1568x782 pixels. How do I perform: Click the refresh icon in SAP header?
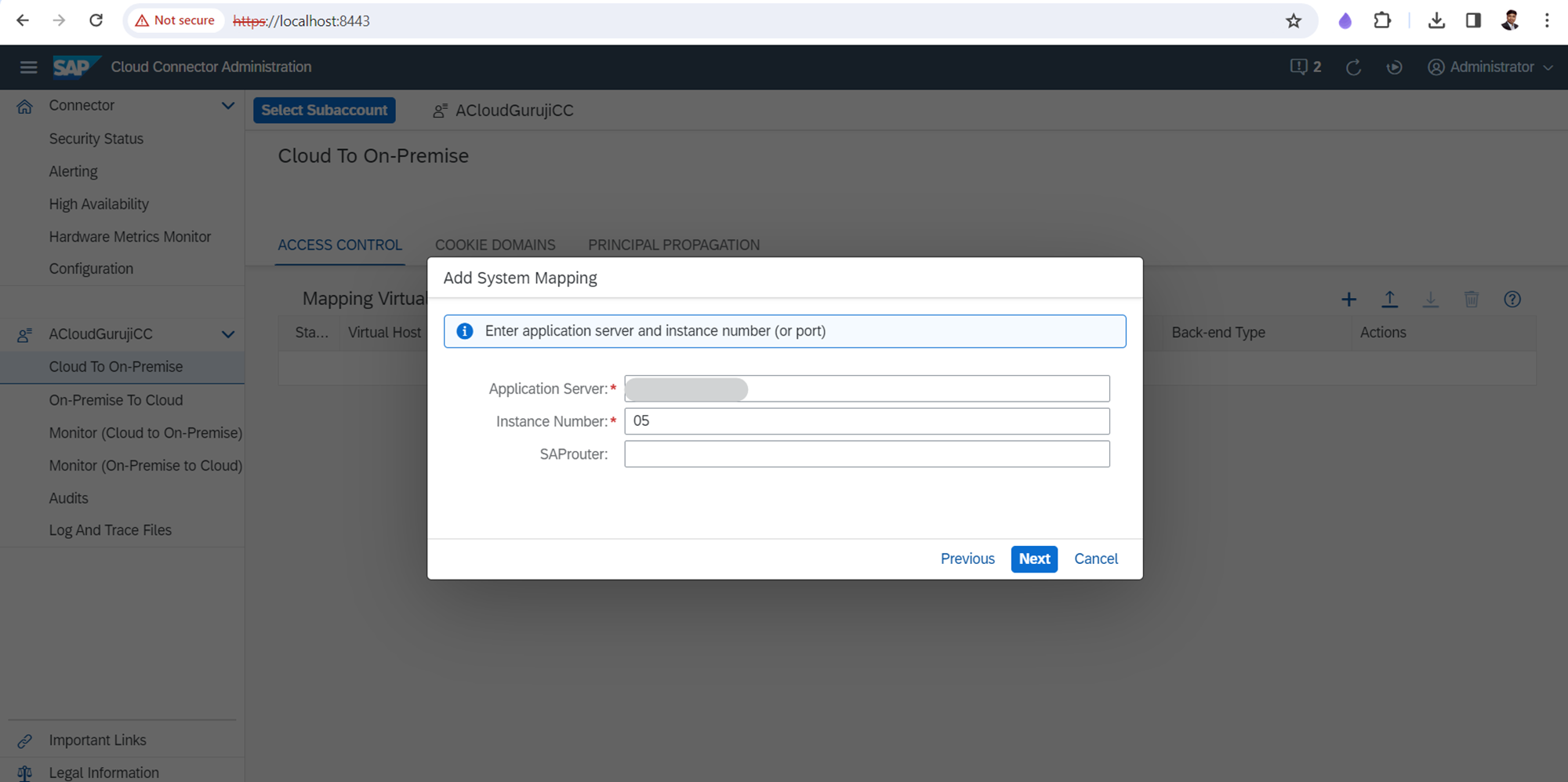tap(1353, 67)
